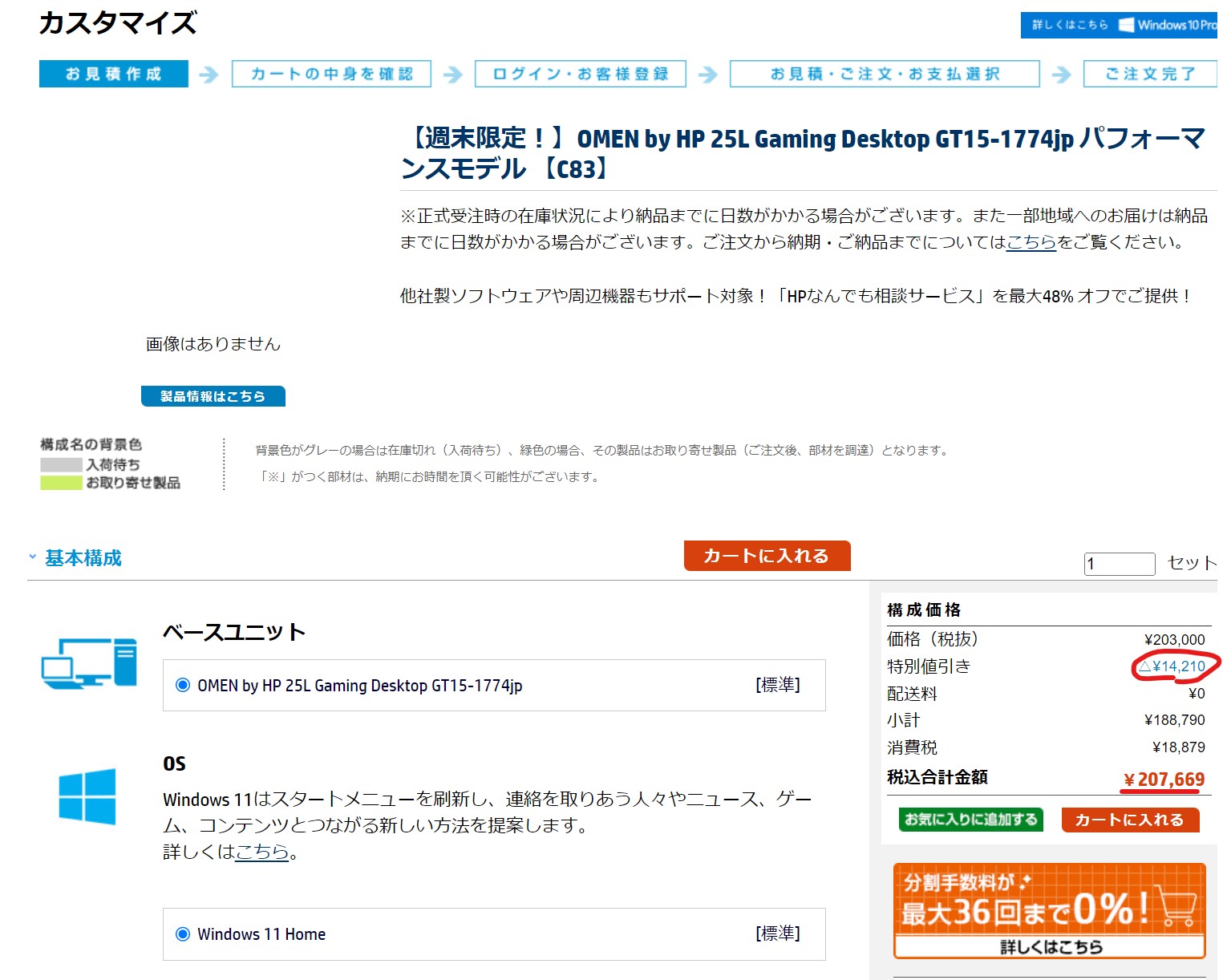Click the green お取り寄せ製品 legend swatch
Viewport: 1223px width, 980px height.
(61, 483)
